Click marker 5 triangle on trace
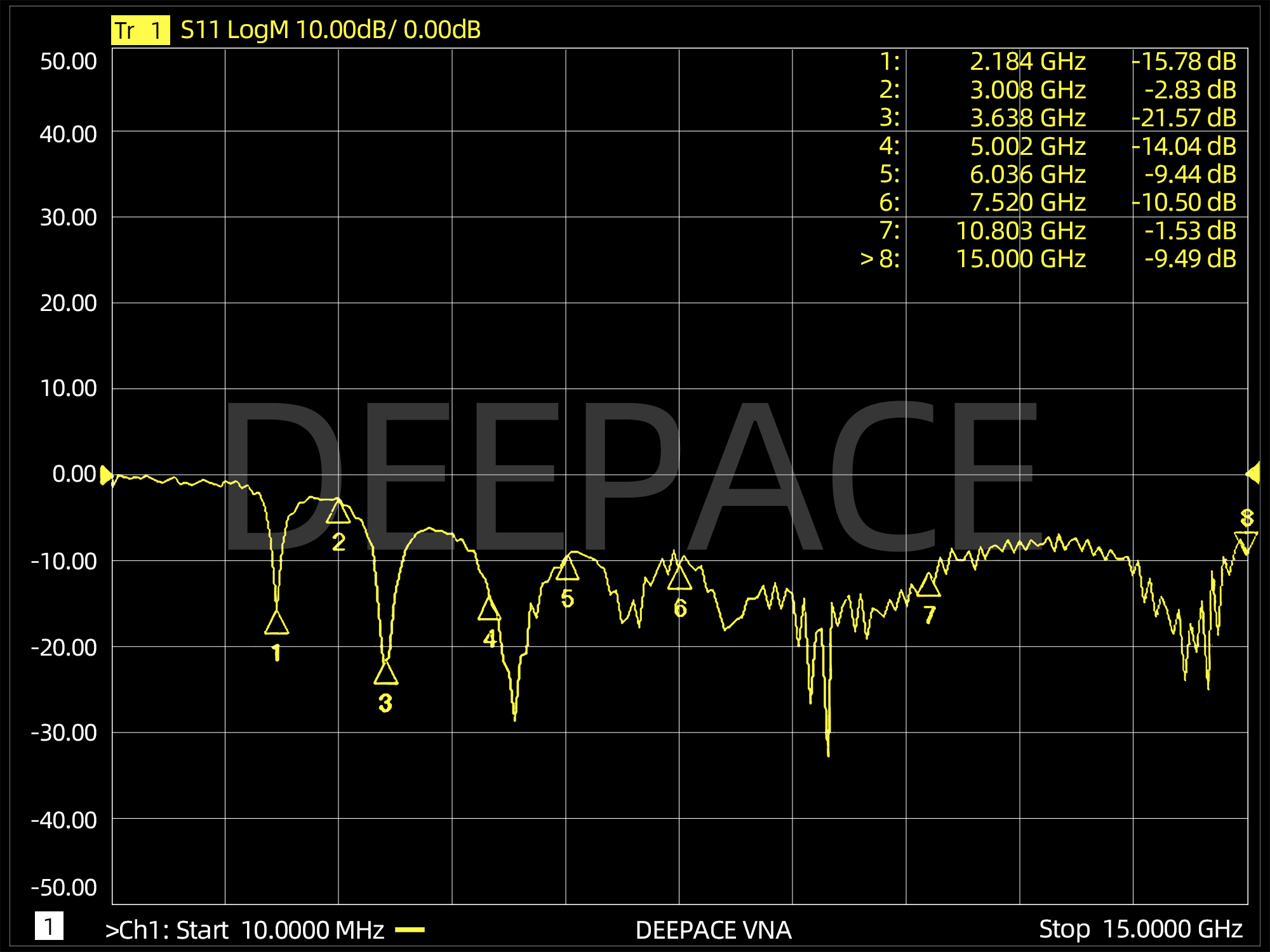 [x=567, y=569]
